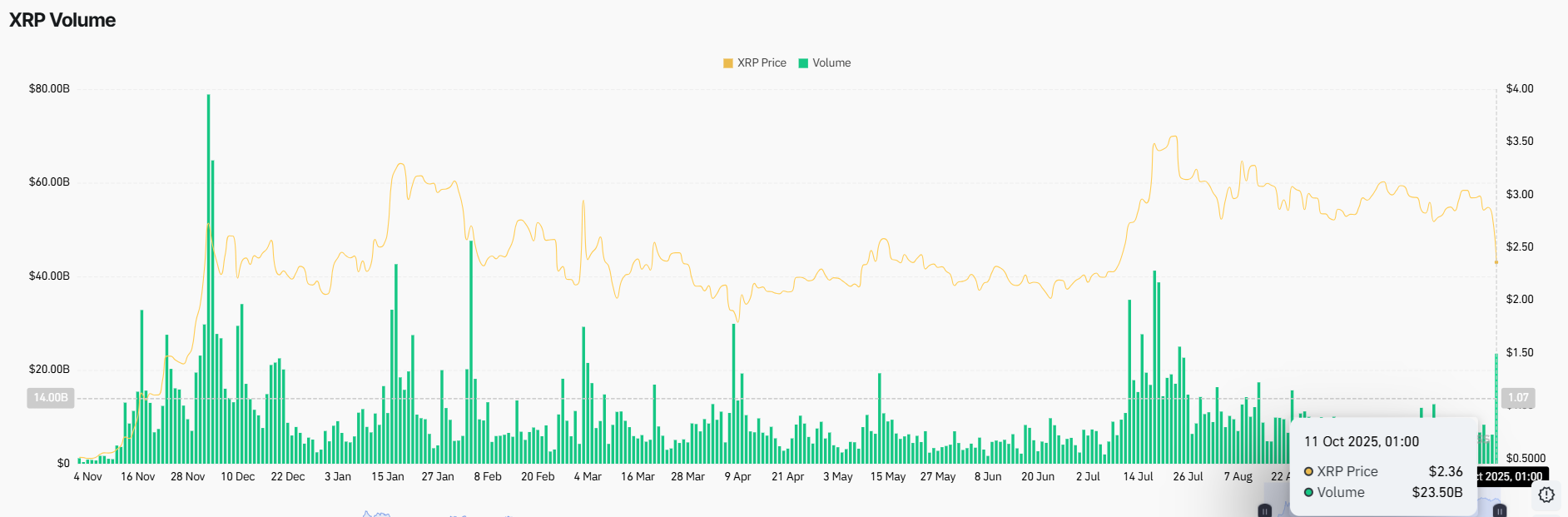This screenshot has width=1568, height=517.
Task: Click the yellow dot in the tooltip
Action: 1308,472
